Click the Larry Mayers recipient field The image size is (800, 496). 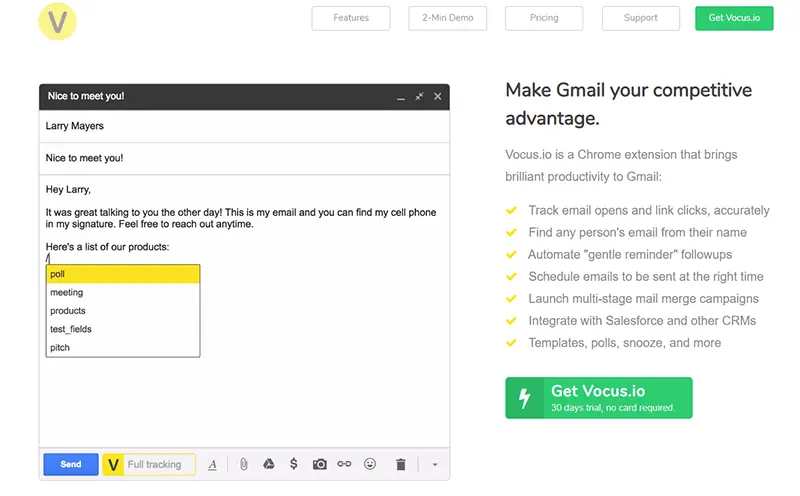(x=244, y=126)
